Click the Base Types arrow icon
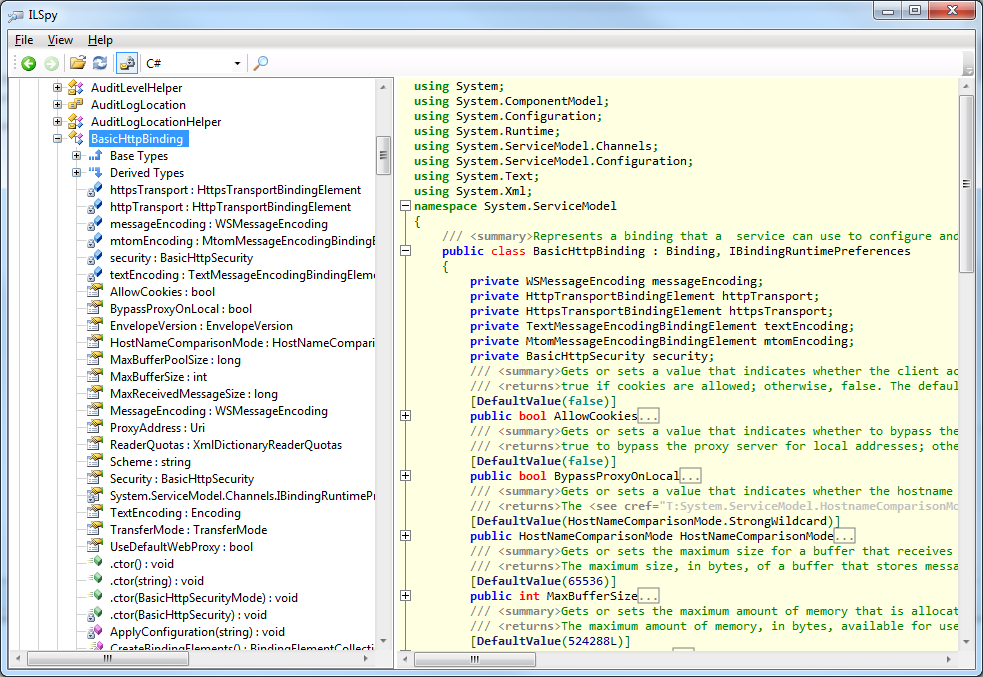983x677 pixels. [x=95, y=156]
